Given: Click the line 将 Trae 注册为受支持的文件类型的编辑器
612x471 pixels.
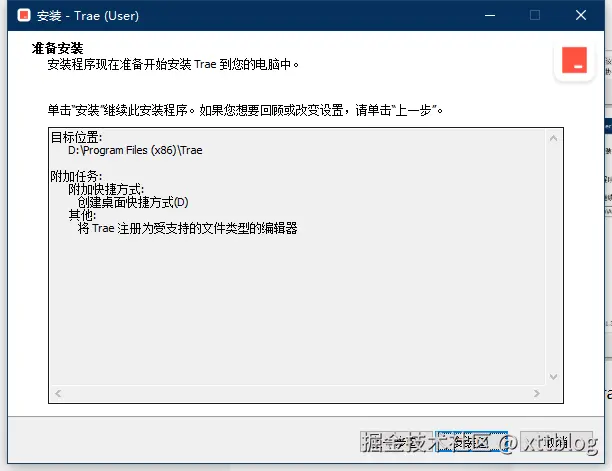Looking at the screenshot, I should 187,228.
